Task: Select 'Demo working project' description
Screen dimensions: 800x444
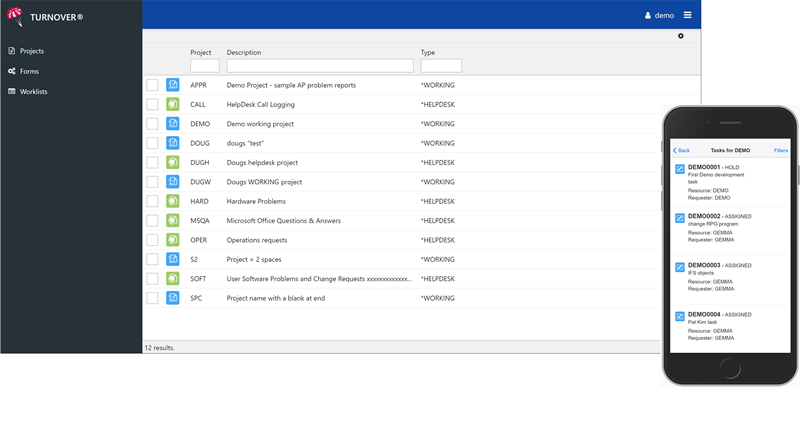Action: (260, 124)
